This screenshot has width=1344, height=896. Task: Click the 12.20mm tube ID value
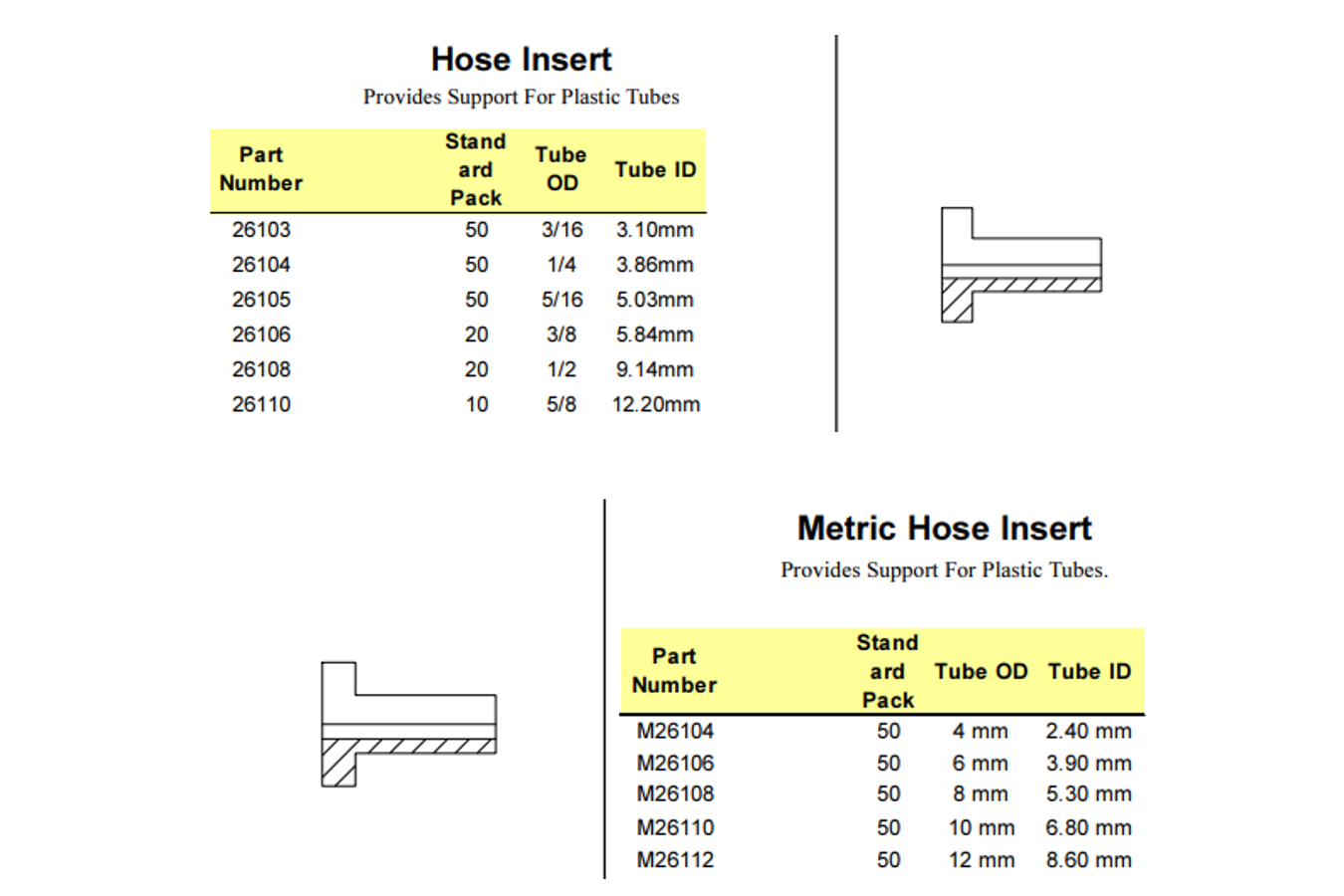point(656,404)
